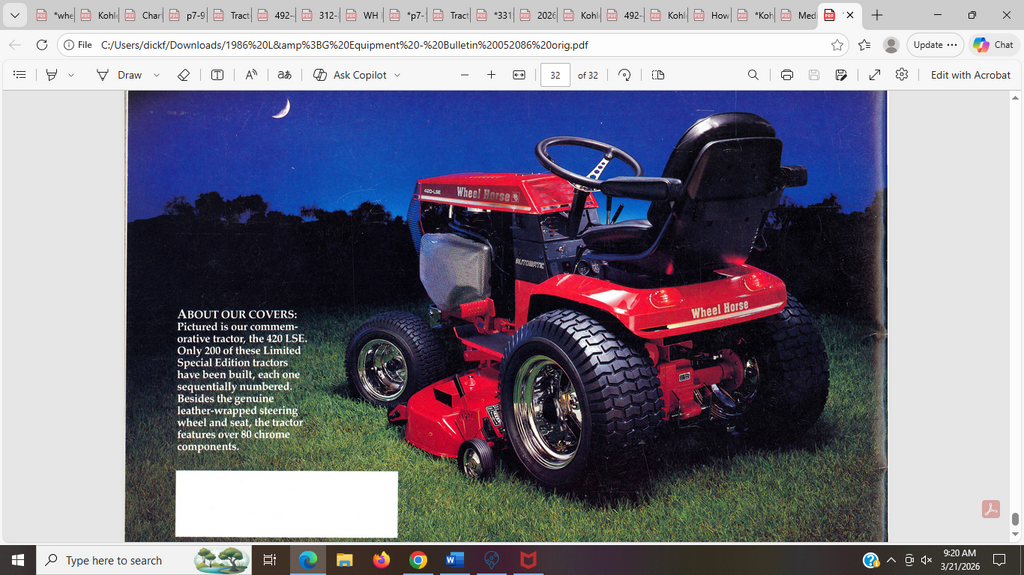Expand the Highlight color dropdown arrow
1024x575 pixels.
pyautogui.click(x=71, y=75)
